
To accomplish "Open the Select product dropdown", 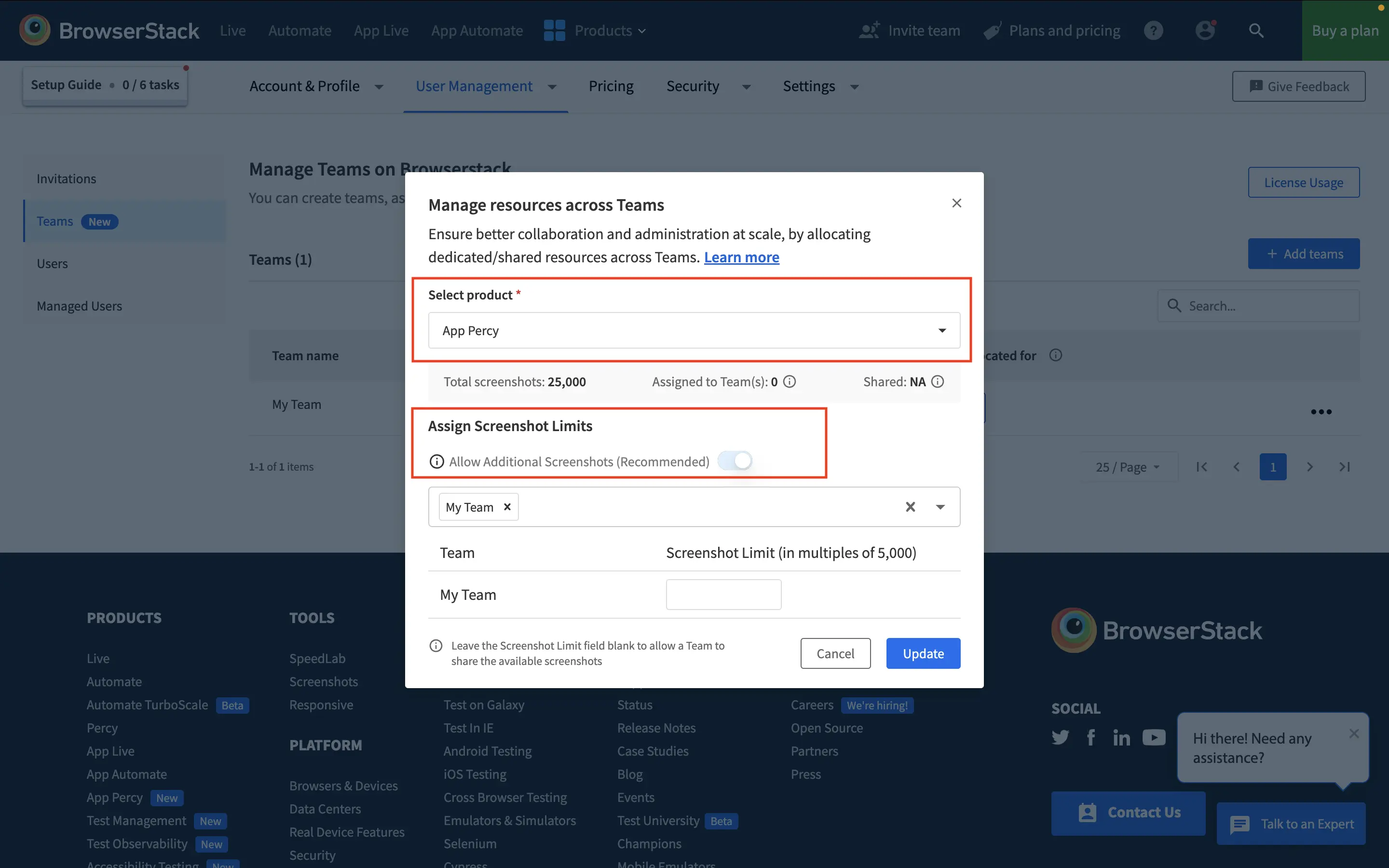I will (694, 330).
